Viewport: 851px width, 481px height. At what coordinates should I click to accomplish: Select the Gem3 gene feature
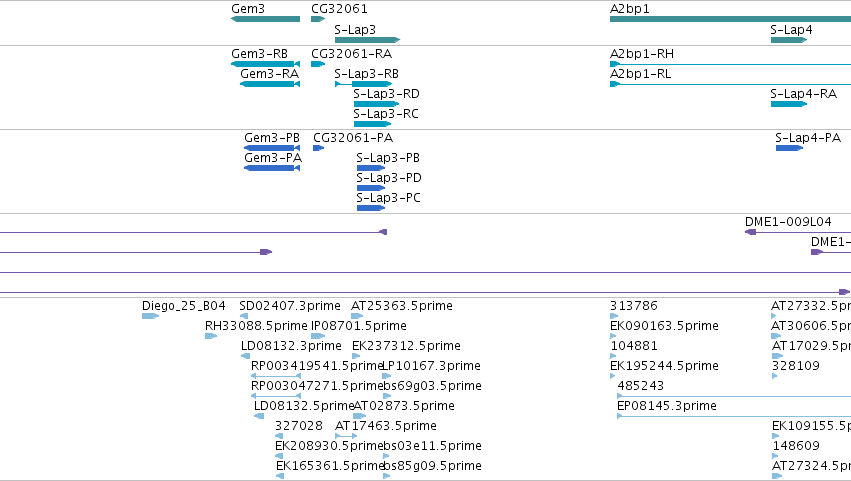pos(265,19)
